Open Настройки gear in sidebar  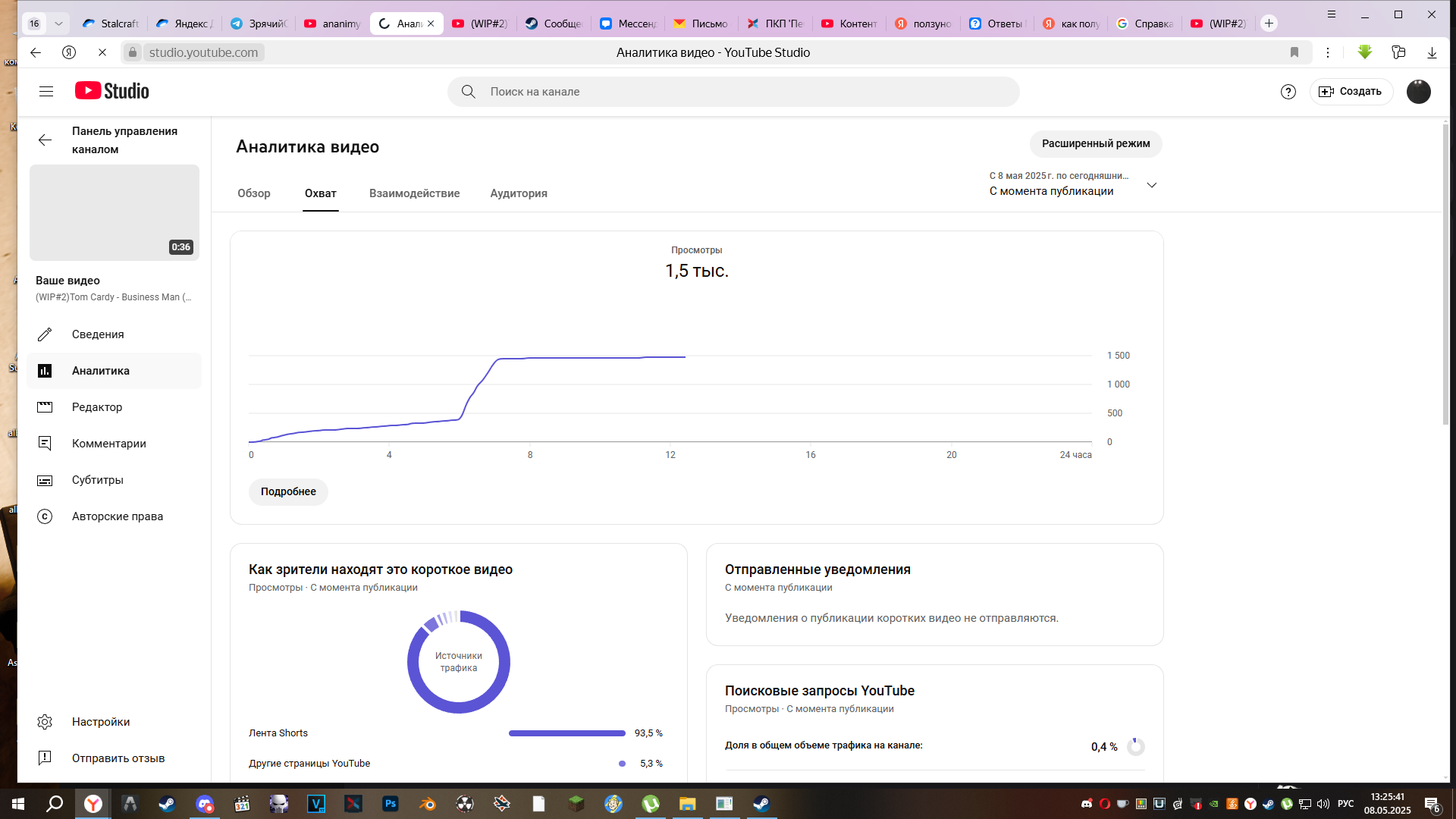[x=45, y=722]
